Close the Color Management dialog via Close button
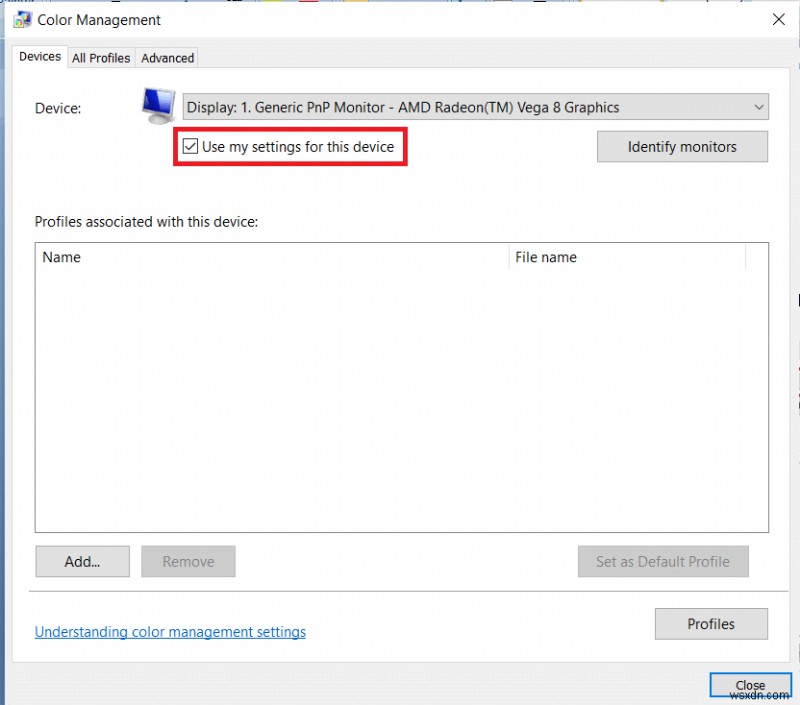The height and width of the screenshot is (705, 800). (750, 685)
